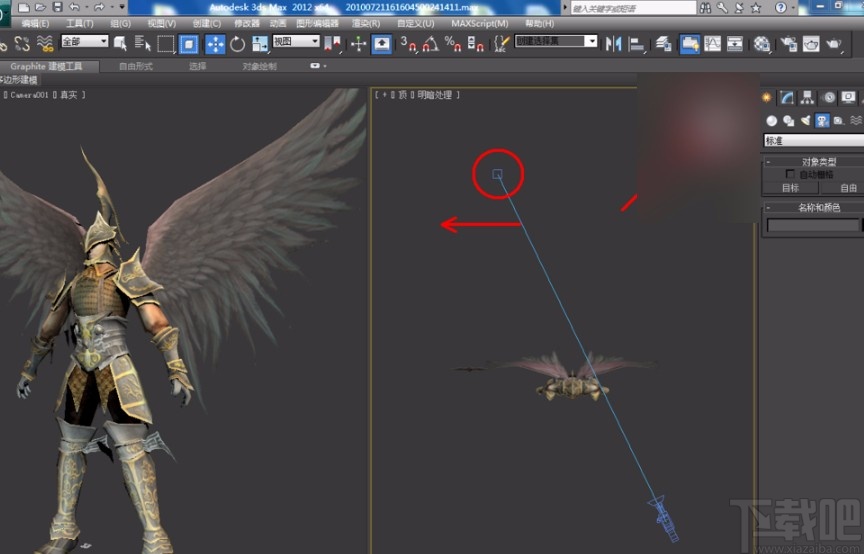Screen dimensions: 864x554
Task: Redo the last undone action
Action: point(99,7)
